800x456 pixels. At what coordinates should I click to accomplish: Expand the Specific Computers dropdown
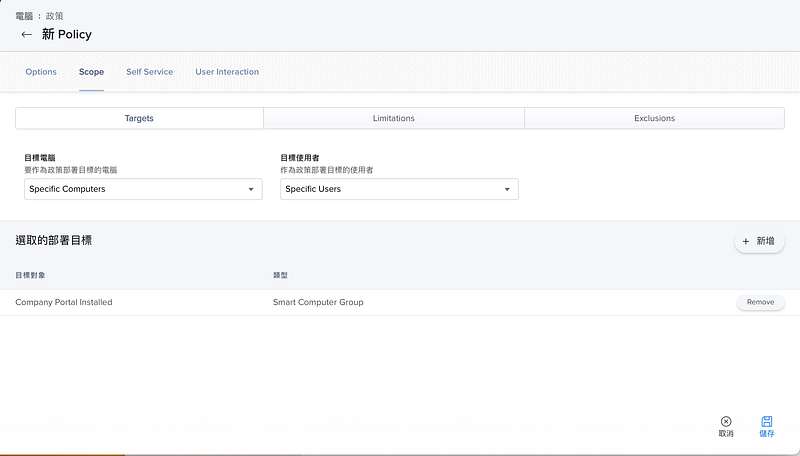pyautogui.click(x=143, y=189)
